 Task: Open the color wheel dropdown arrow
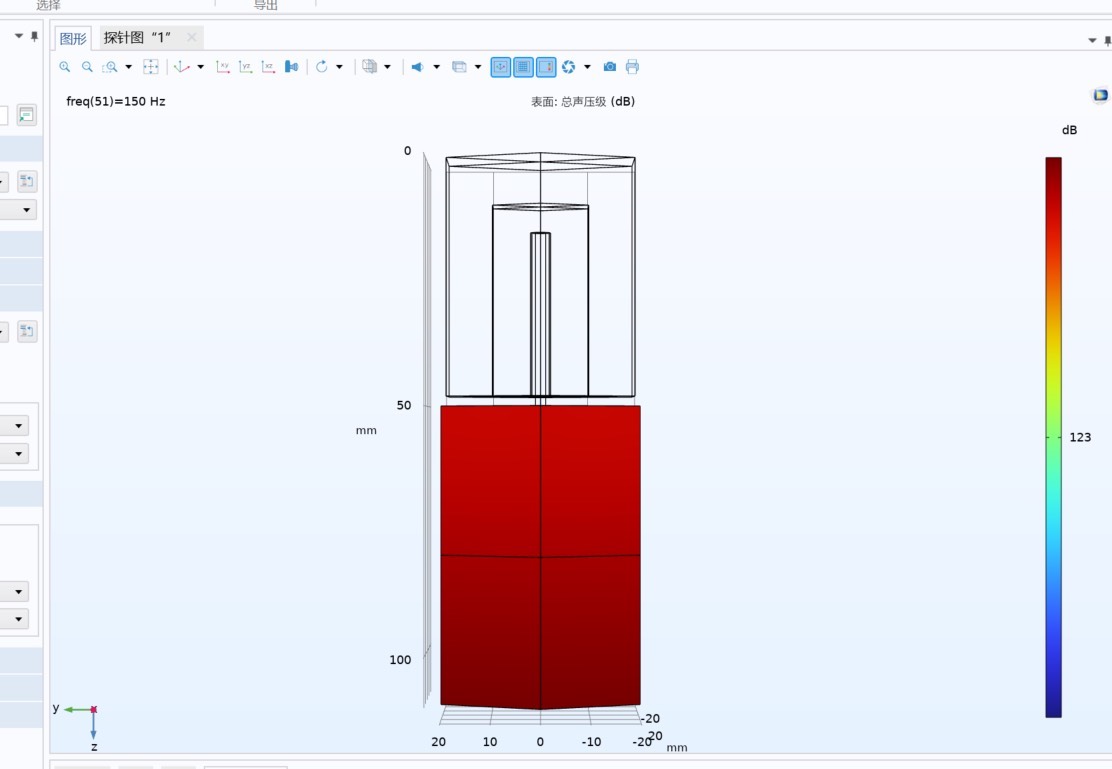(587, 67)
